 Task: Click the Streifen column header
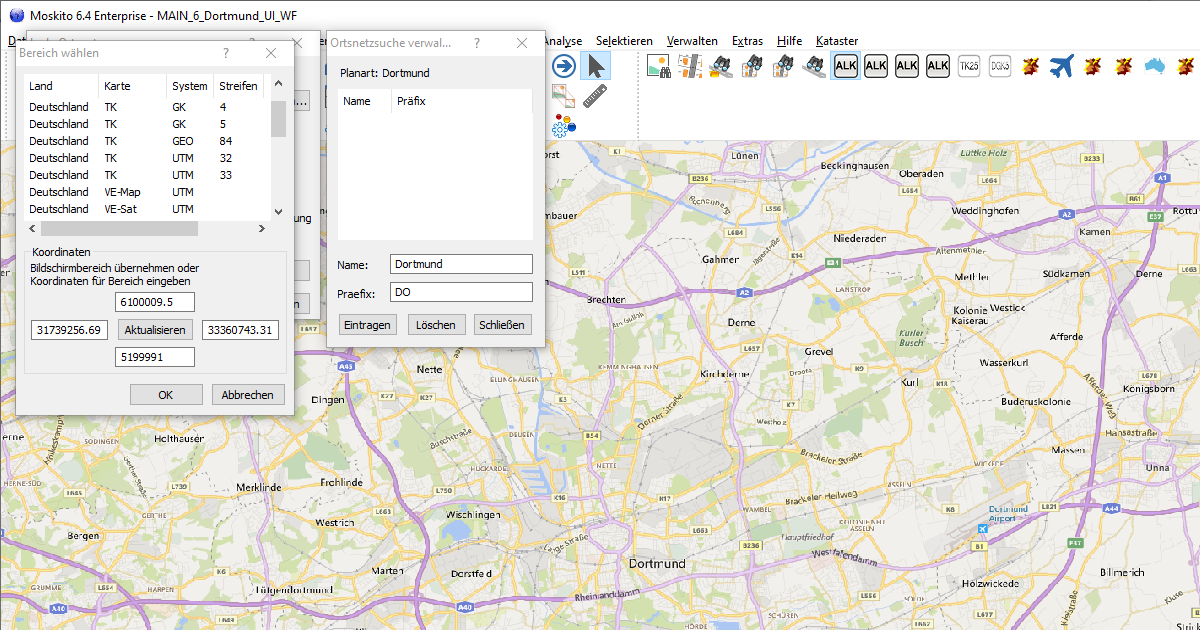click(x=238, y=86)
